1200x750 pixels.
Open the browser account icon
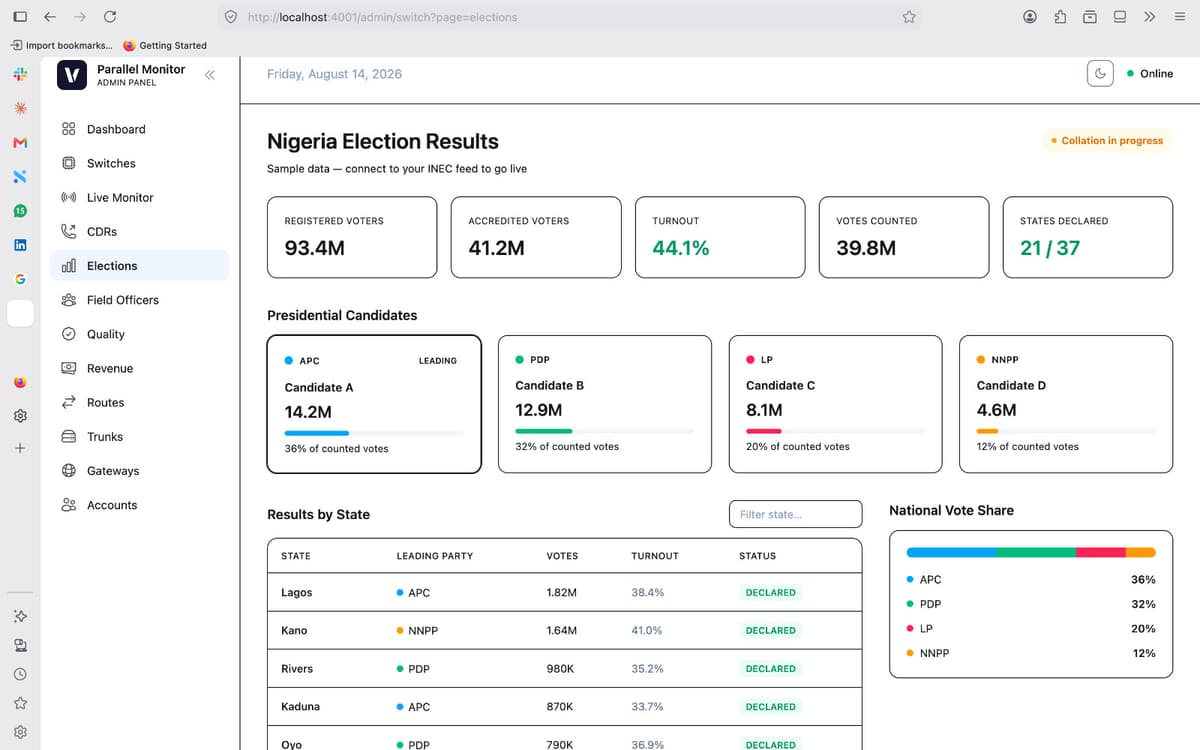1030,17
